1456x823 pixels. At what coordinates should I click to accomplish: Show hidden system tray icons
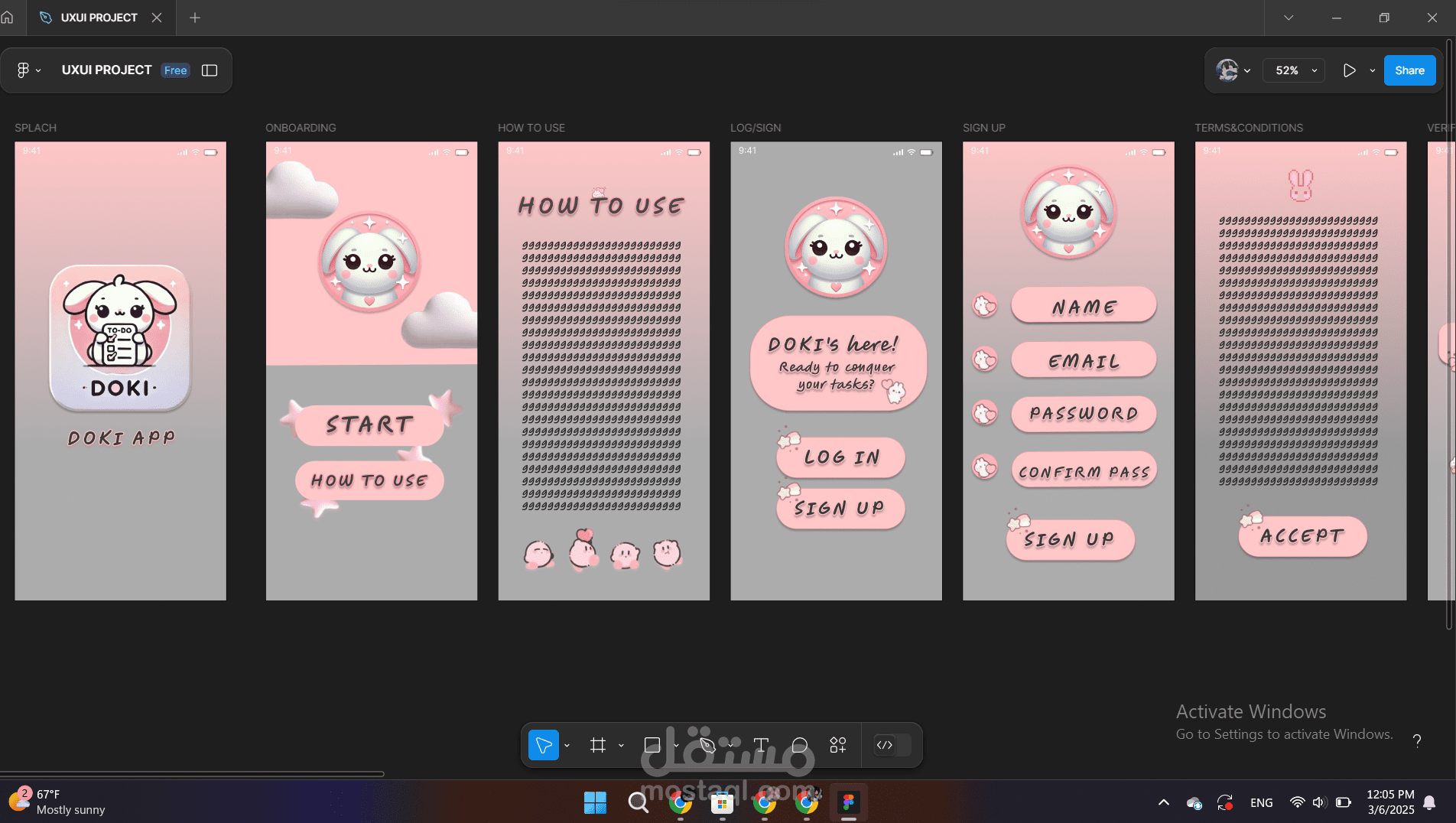(x=1164, y=802)
